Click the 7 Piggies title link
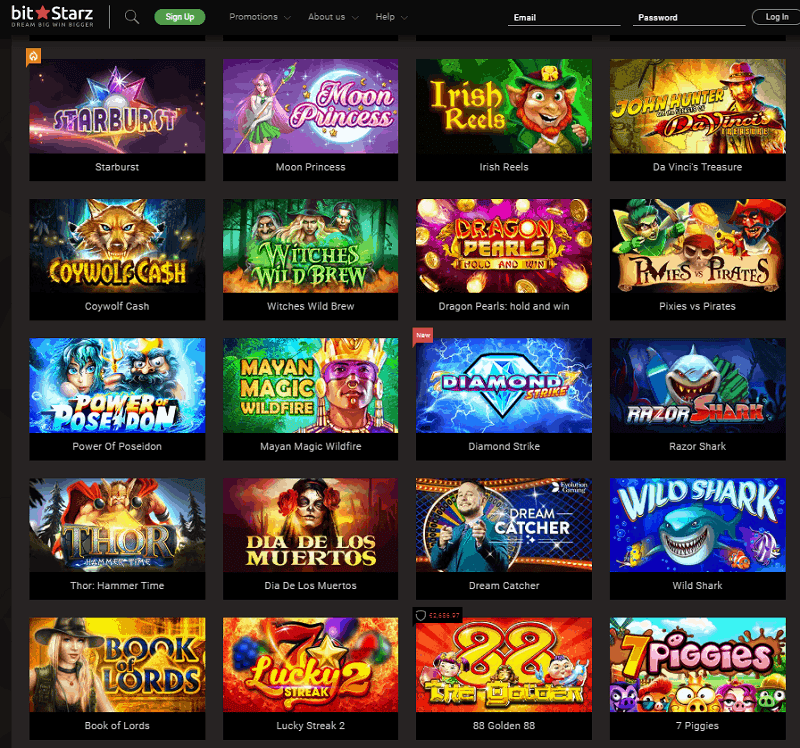 [x=697, y=725]
